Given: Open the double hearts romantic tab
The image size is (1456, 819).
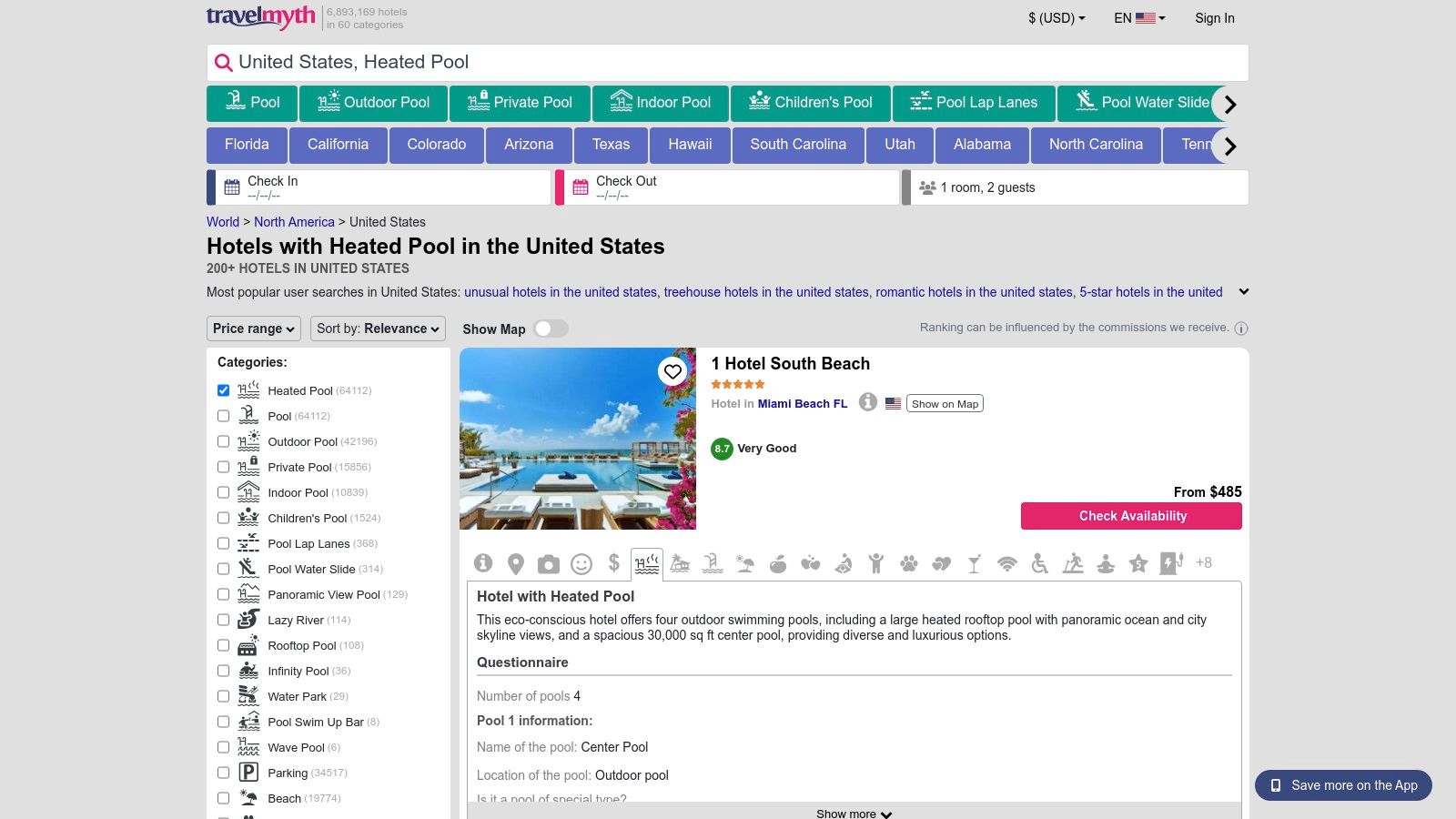Looking at the screenshot, I should (x=942, y=564).
